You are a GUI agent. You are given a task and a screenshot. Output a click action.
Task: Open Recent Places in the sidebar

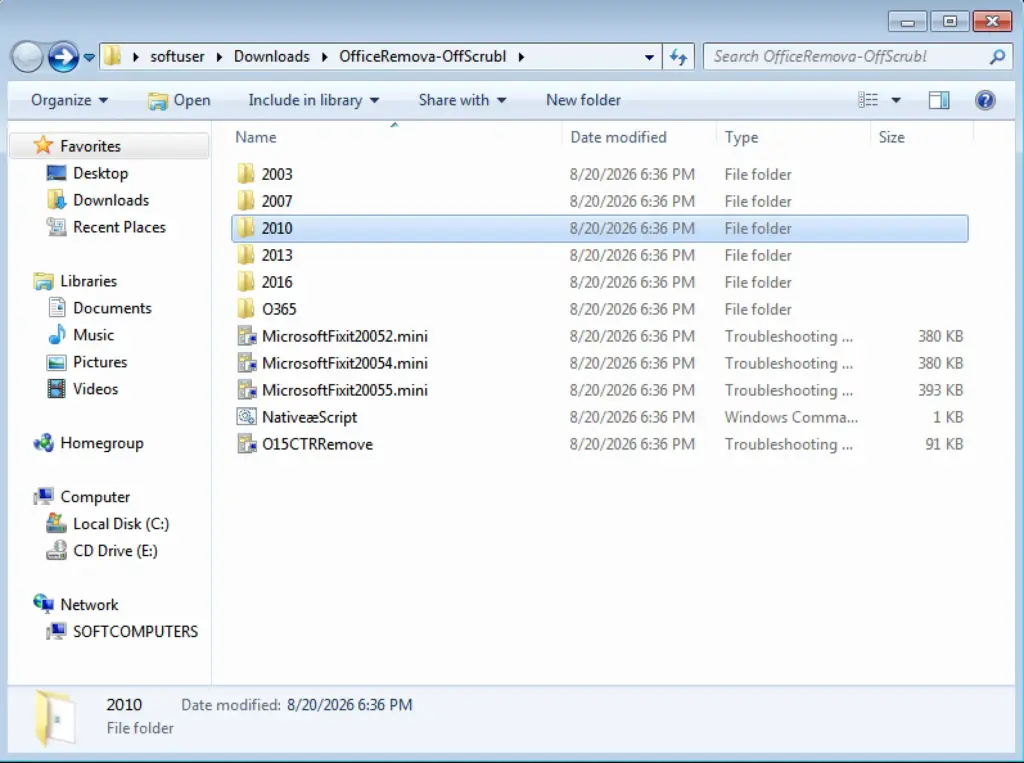[x=119, y=227]
